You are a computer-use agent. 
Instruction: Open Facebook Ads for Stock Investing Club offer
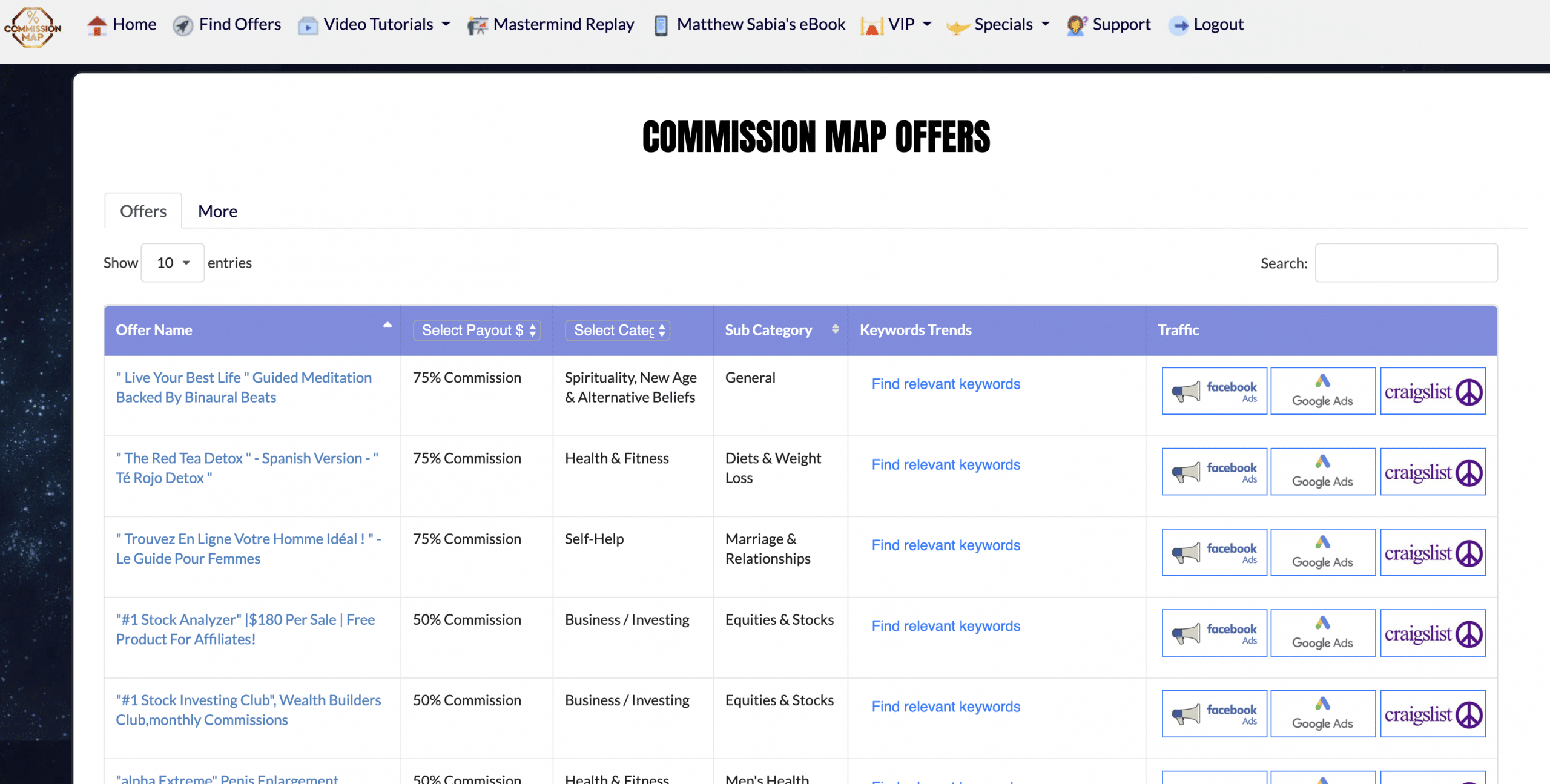pos(1214,713)
